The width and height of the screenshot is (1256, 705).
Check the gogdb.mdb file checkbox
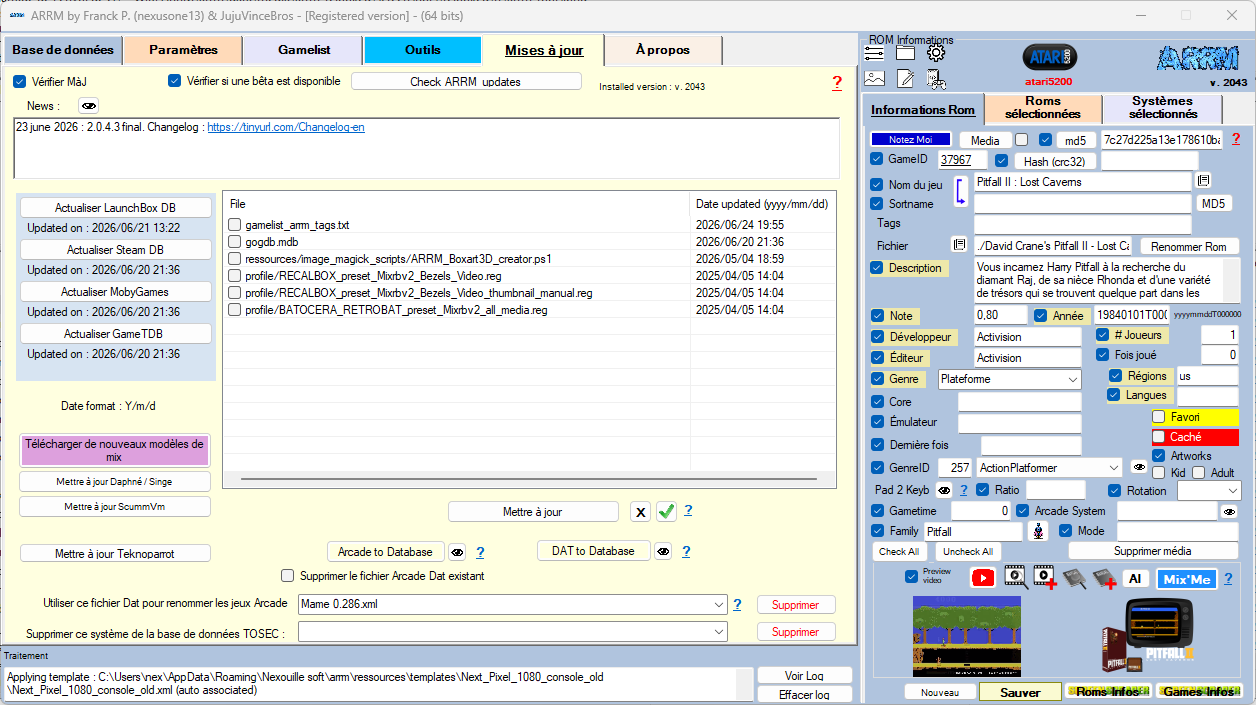click(235, 242)
